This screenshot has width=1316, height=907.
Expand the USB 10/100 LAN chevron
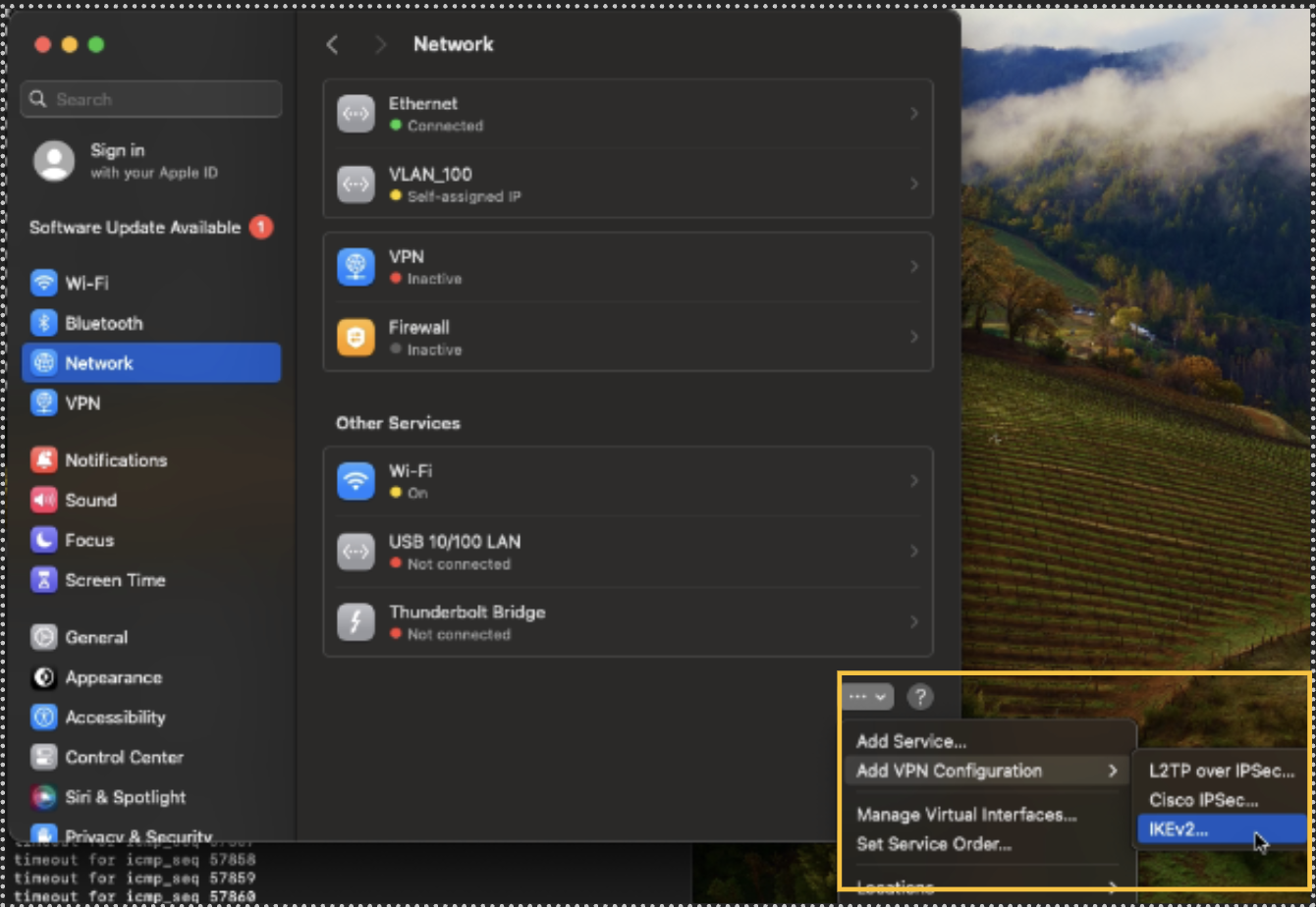point(913,552)
